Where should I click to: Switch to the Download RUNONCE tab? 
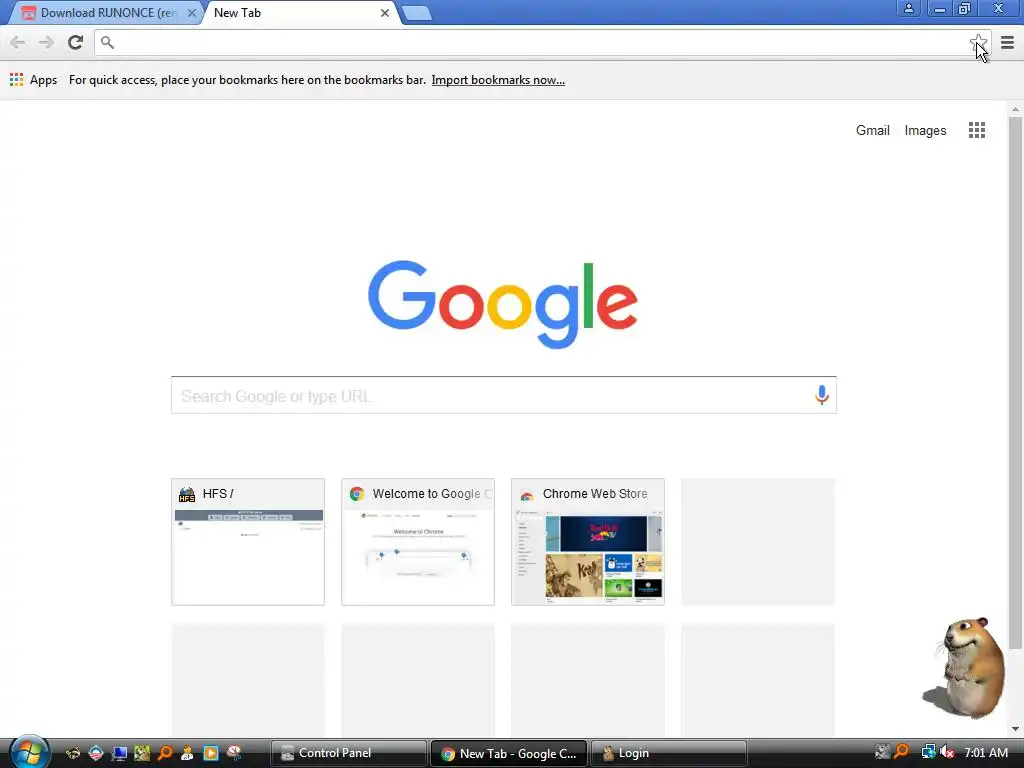pyautogui.click(x=104, y=13)
